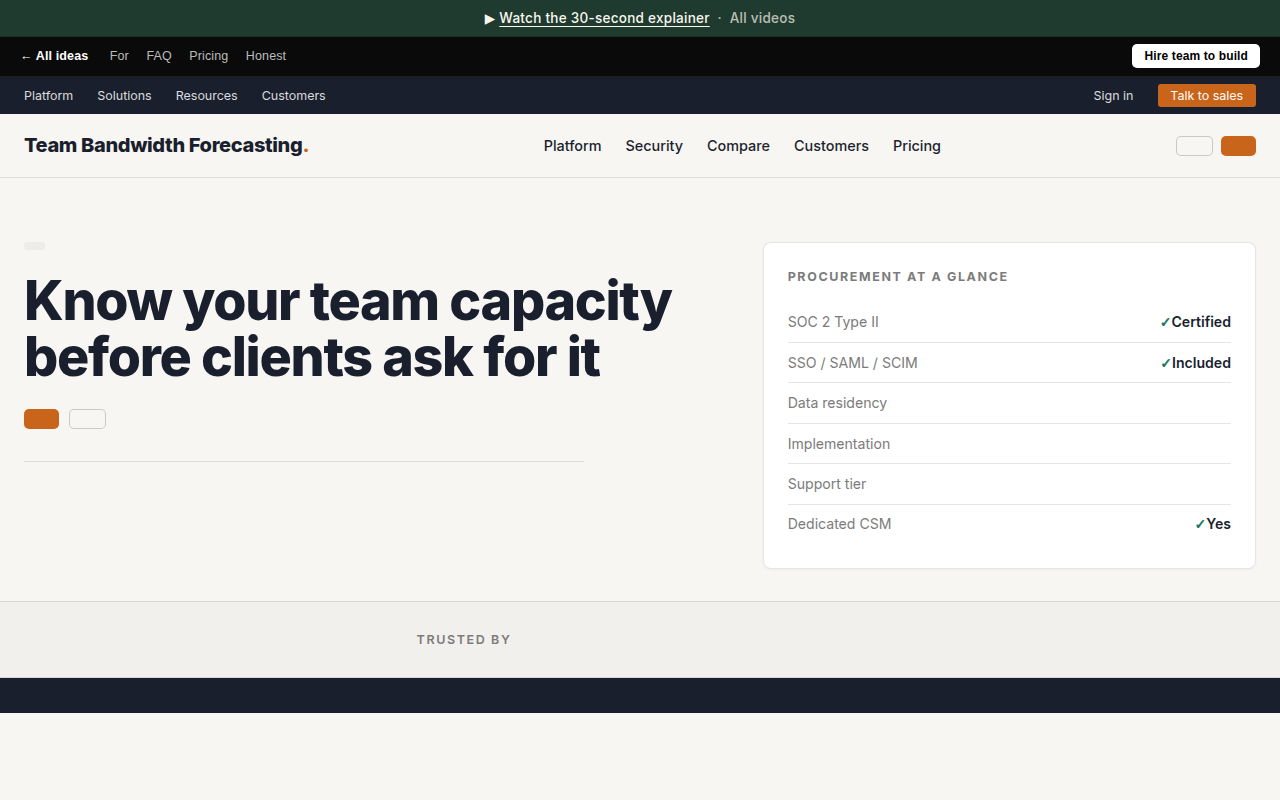Click the blank white button in main header
Viewport: 1280px width, 800px height.
(x=1194, y=146)
